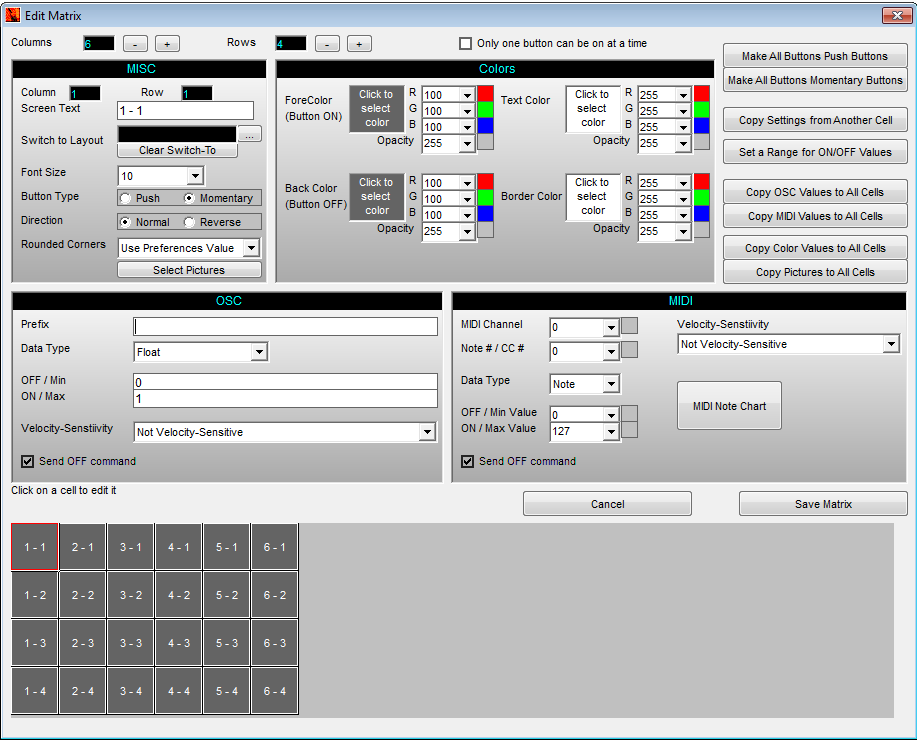Click Set a Range for ON/OFF Values

tap(815, 152)
